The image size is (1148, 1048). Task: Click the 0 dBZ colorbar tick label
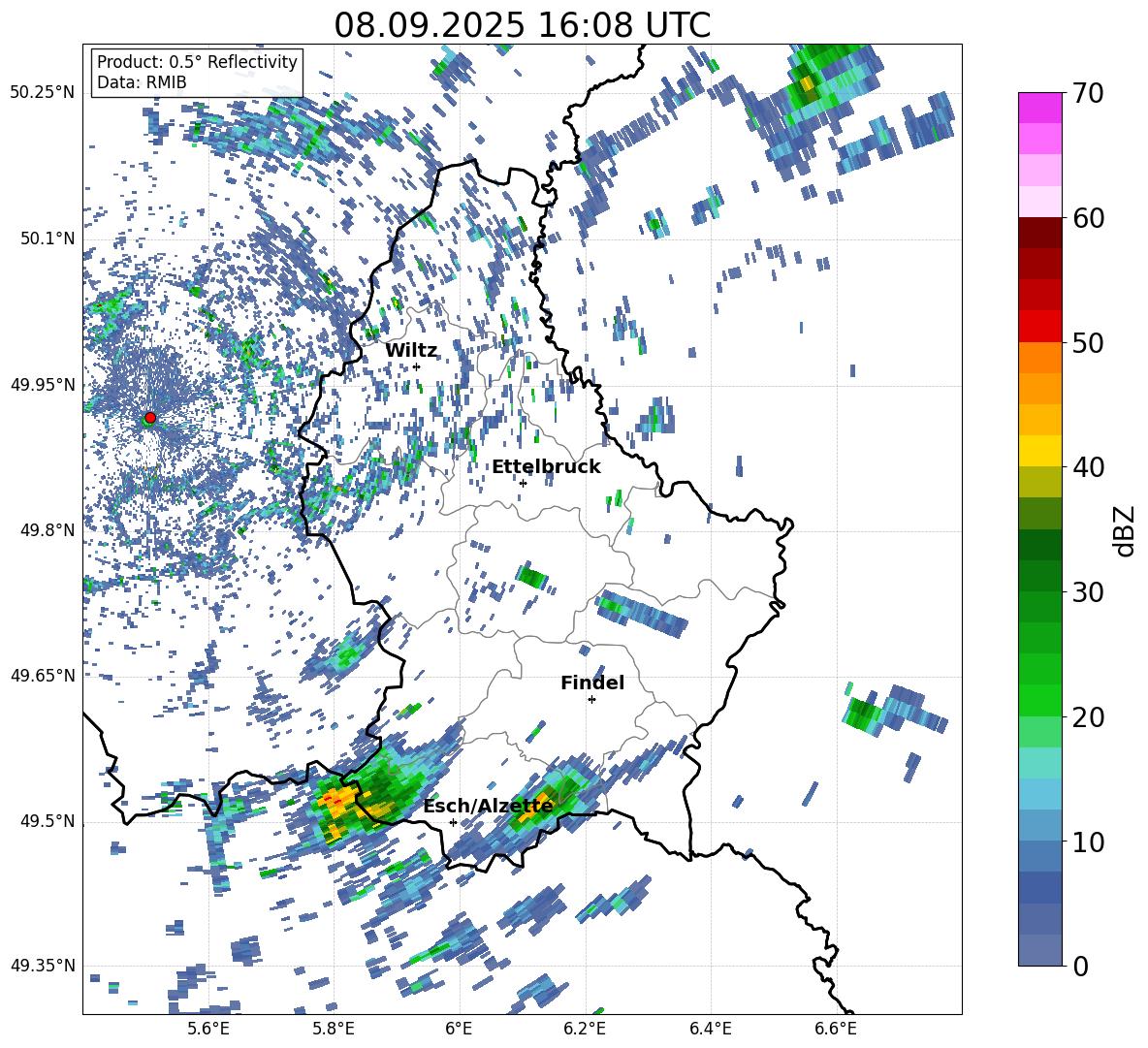(x=1079, y=966)
